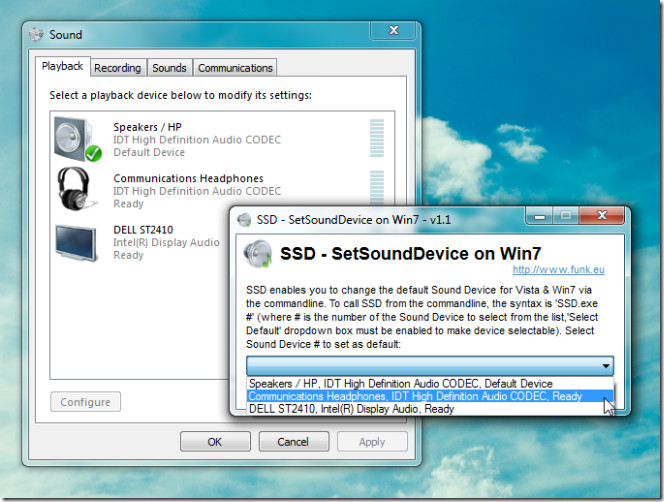This screenshot has width=664, height=502.
Task: Minimize the SSD SetSoundDevice window
Action: 539,216
